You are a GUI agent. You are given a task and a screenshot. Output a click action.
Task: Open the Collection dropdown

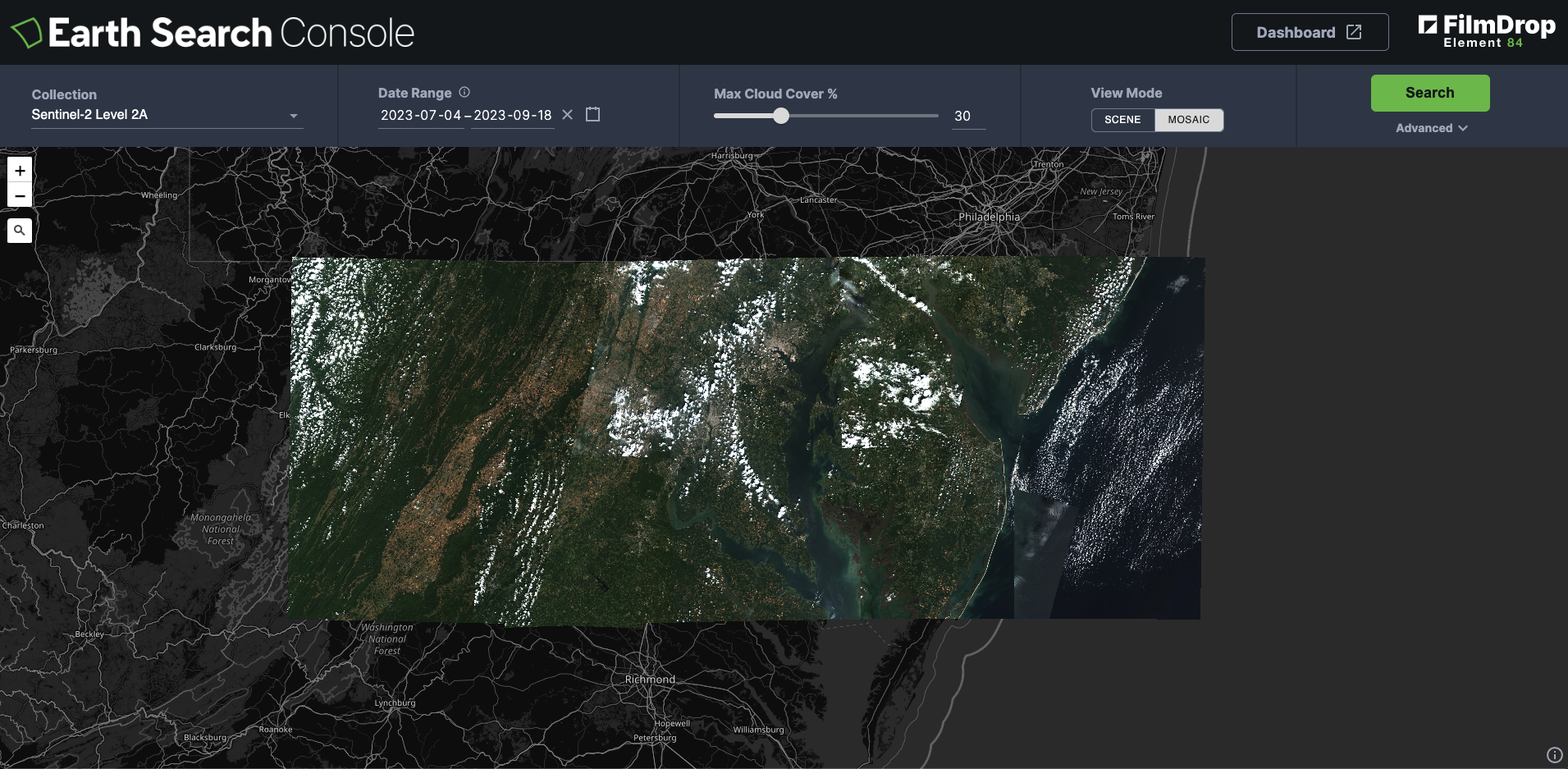pyautogui.click(x=164, y=115)
